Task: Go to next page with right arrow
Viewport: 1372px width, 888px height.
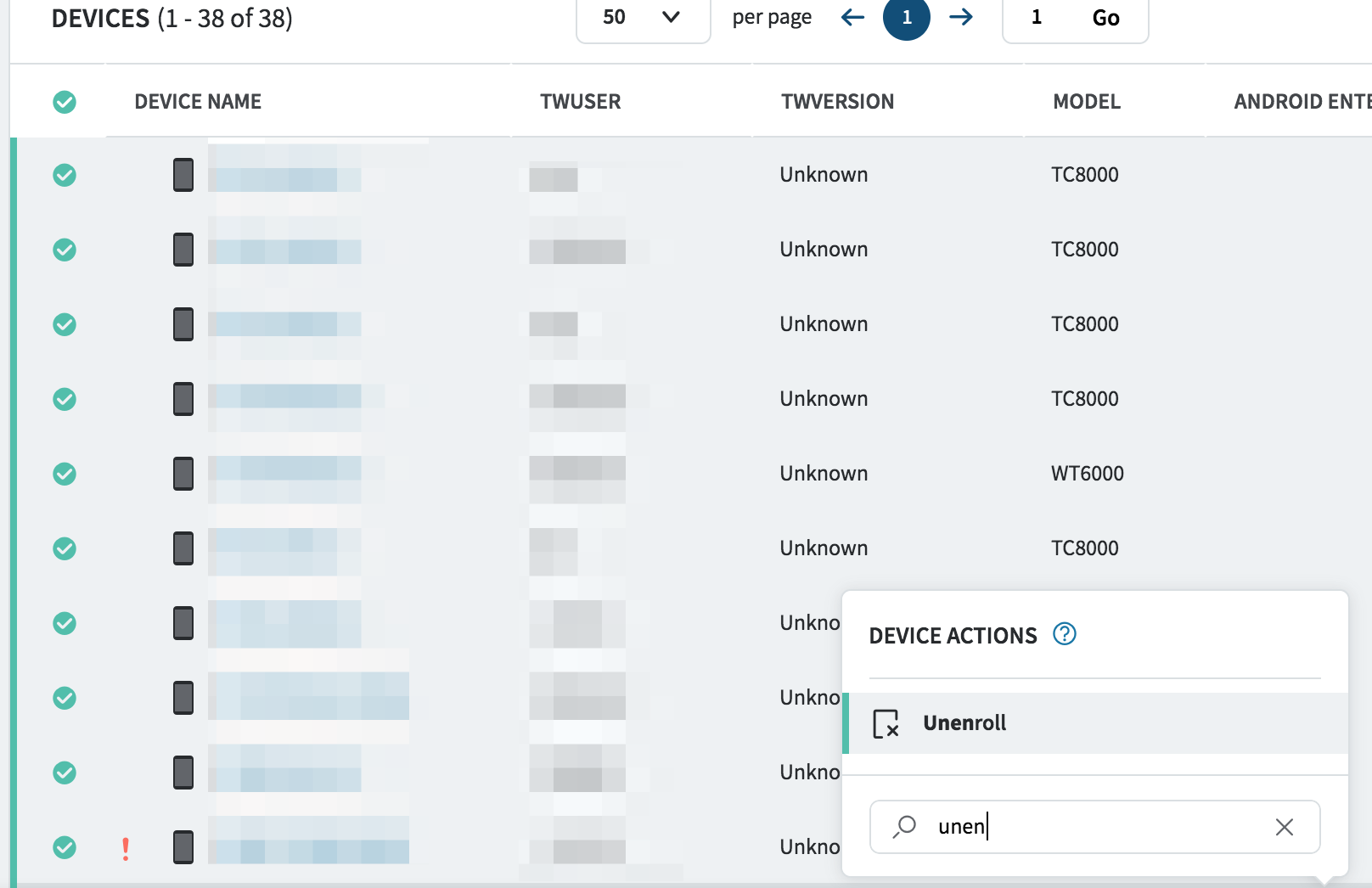Action: tap(961, 18)
